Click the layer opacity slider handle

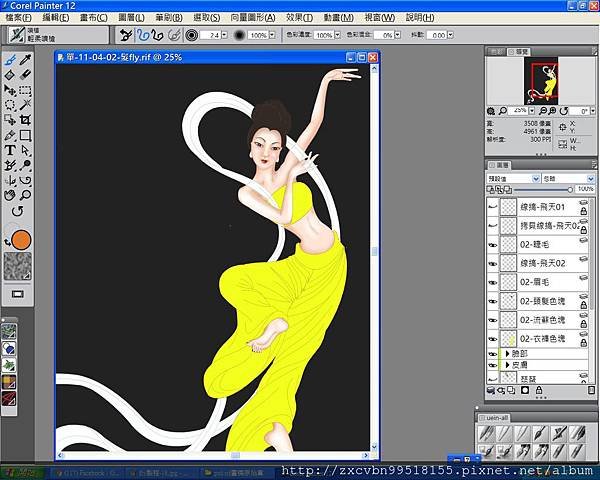click(570, 189)
